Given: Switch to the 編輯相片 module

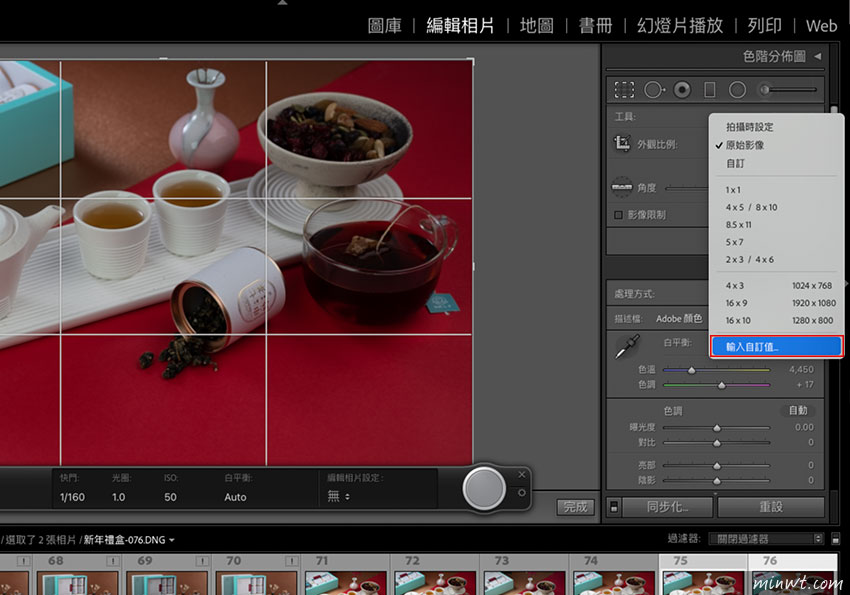Looking at the screenshot, I should click(460, 25).
